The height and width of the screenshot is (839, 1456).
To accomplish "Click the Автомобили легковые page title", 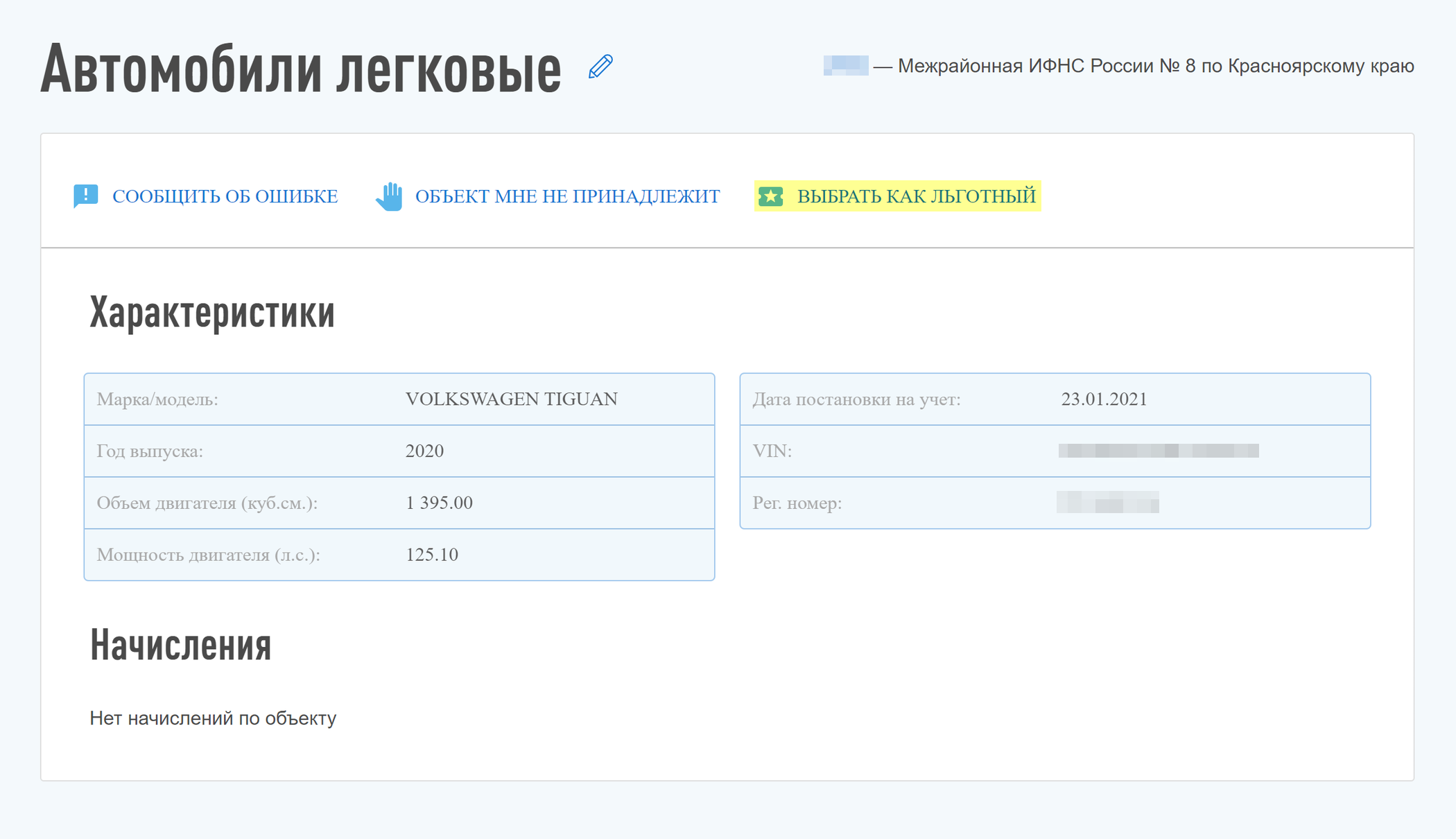I will pyautogui.click(x=301, y=69).
